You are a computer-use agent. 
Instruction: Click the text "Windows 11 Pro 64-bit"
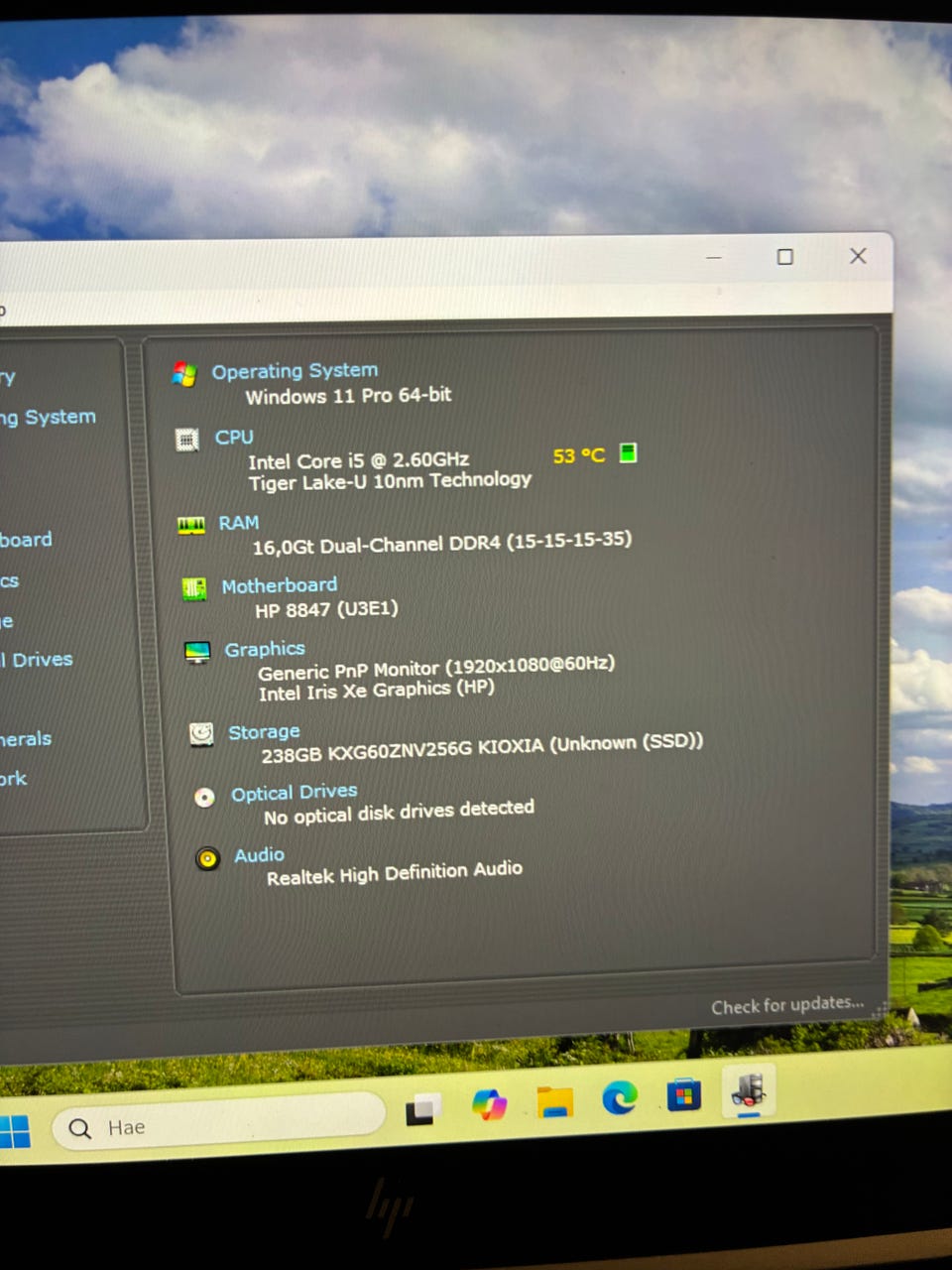pos(348,396)
